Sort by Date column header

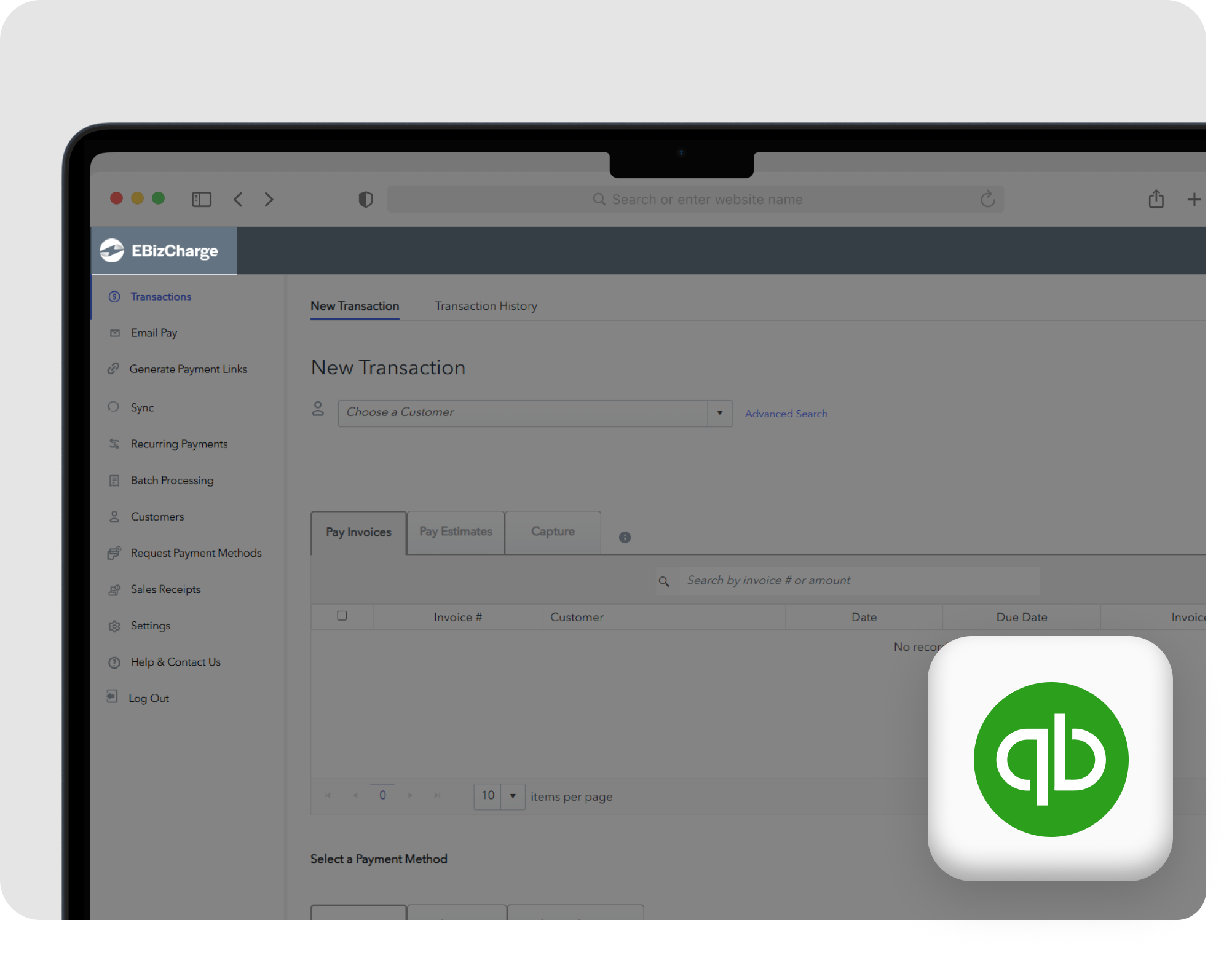coord(864,617)
